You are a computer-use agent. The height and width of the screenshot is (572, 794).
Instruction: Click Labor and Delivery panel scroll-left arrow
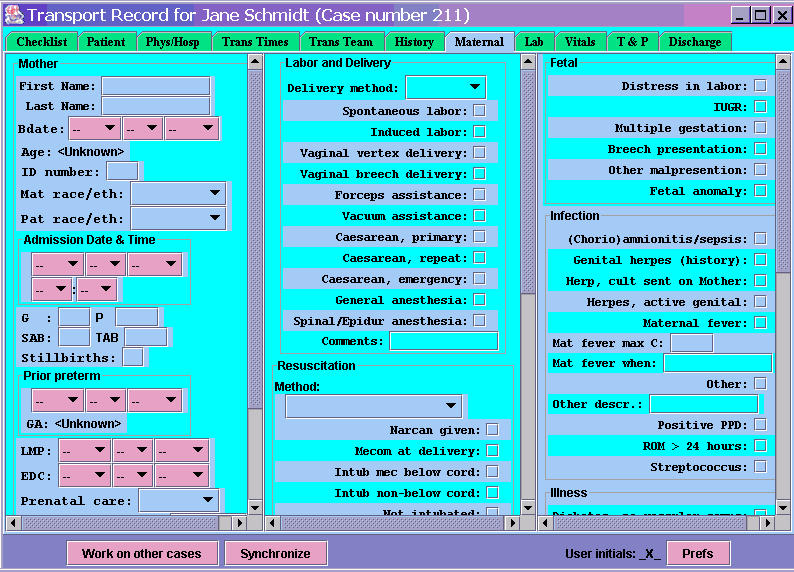click(272, 522)
